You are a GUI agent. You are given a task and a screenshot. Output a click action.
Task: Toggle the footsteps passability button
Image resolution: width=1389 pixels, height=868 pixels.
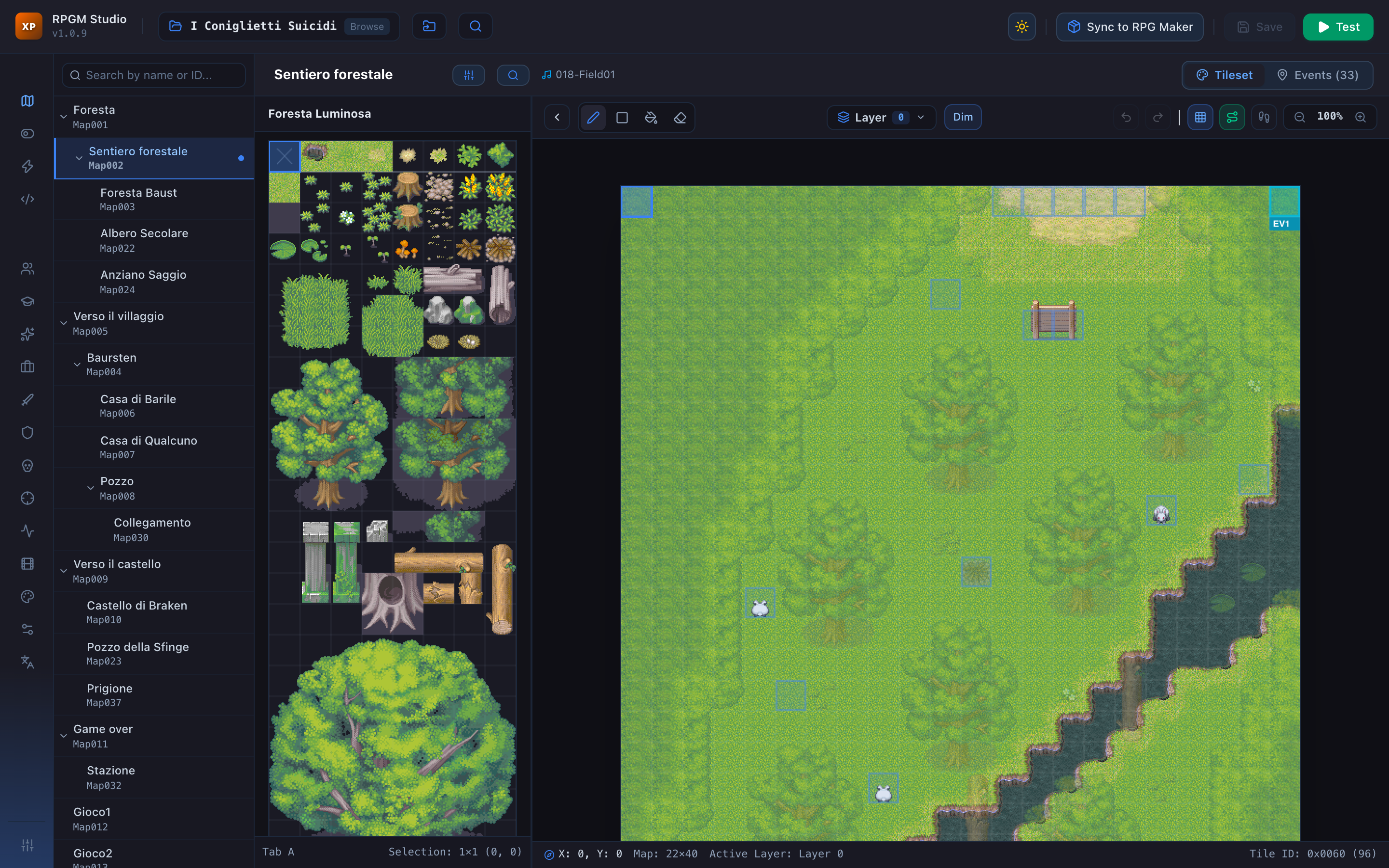pyautogui.click(x=1264, y=117)
